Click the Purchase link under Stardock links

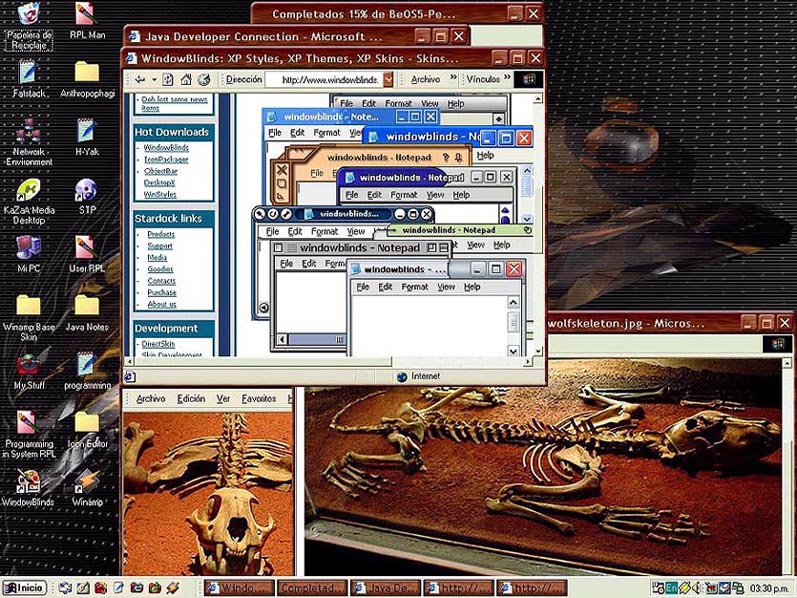161,293
